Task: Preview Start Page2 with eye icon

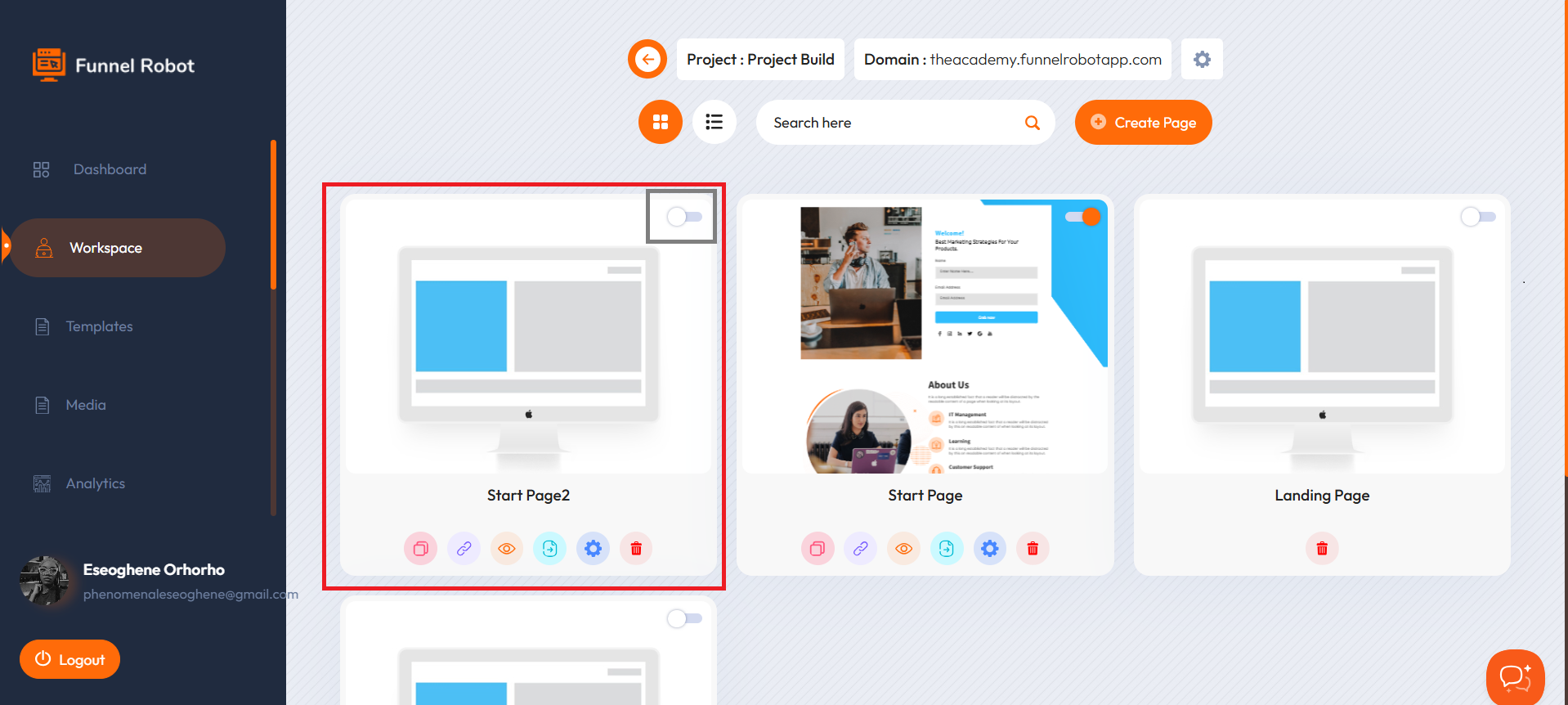Action: coord(507,548)
